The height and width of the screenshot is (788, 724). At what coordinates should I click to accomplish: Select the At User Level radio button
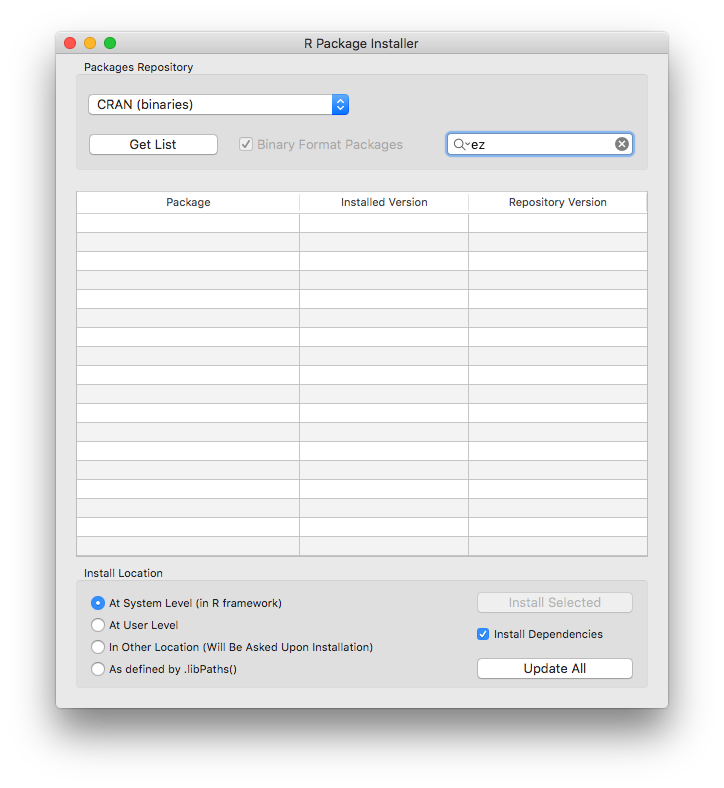pos(98,625)
